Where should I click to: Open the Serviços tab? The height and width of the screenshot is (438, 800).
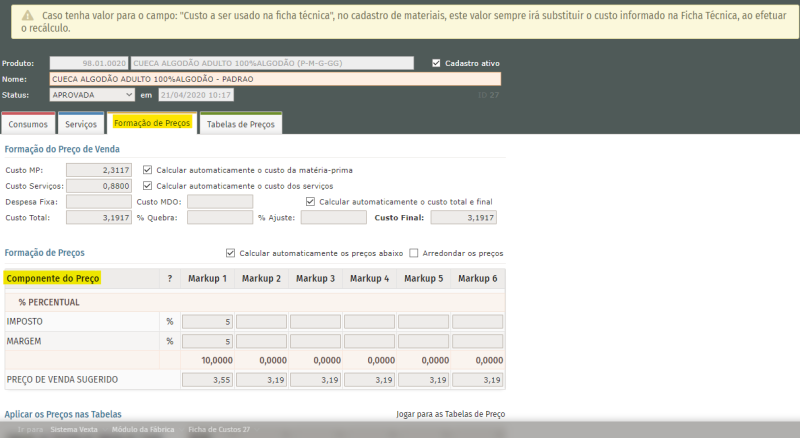tap(81, 124)
